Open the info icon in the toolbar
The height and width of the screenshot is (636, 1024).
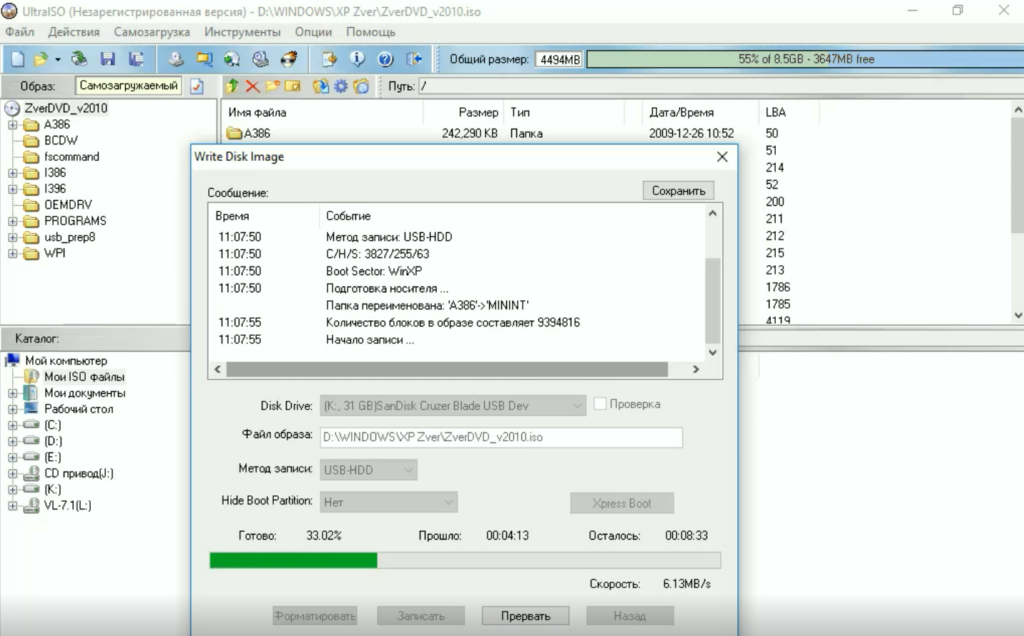[357, 59]
